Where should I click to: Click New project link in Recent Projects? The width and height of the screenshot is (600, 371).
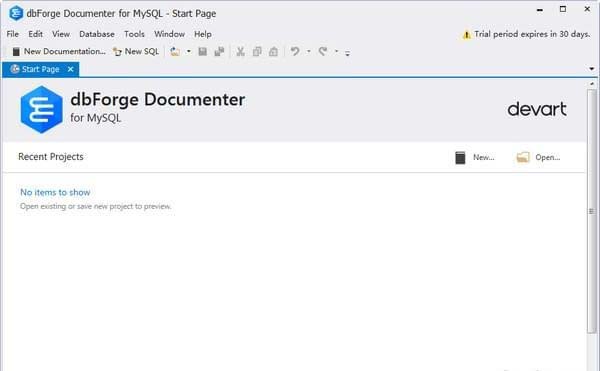(484, 157)
